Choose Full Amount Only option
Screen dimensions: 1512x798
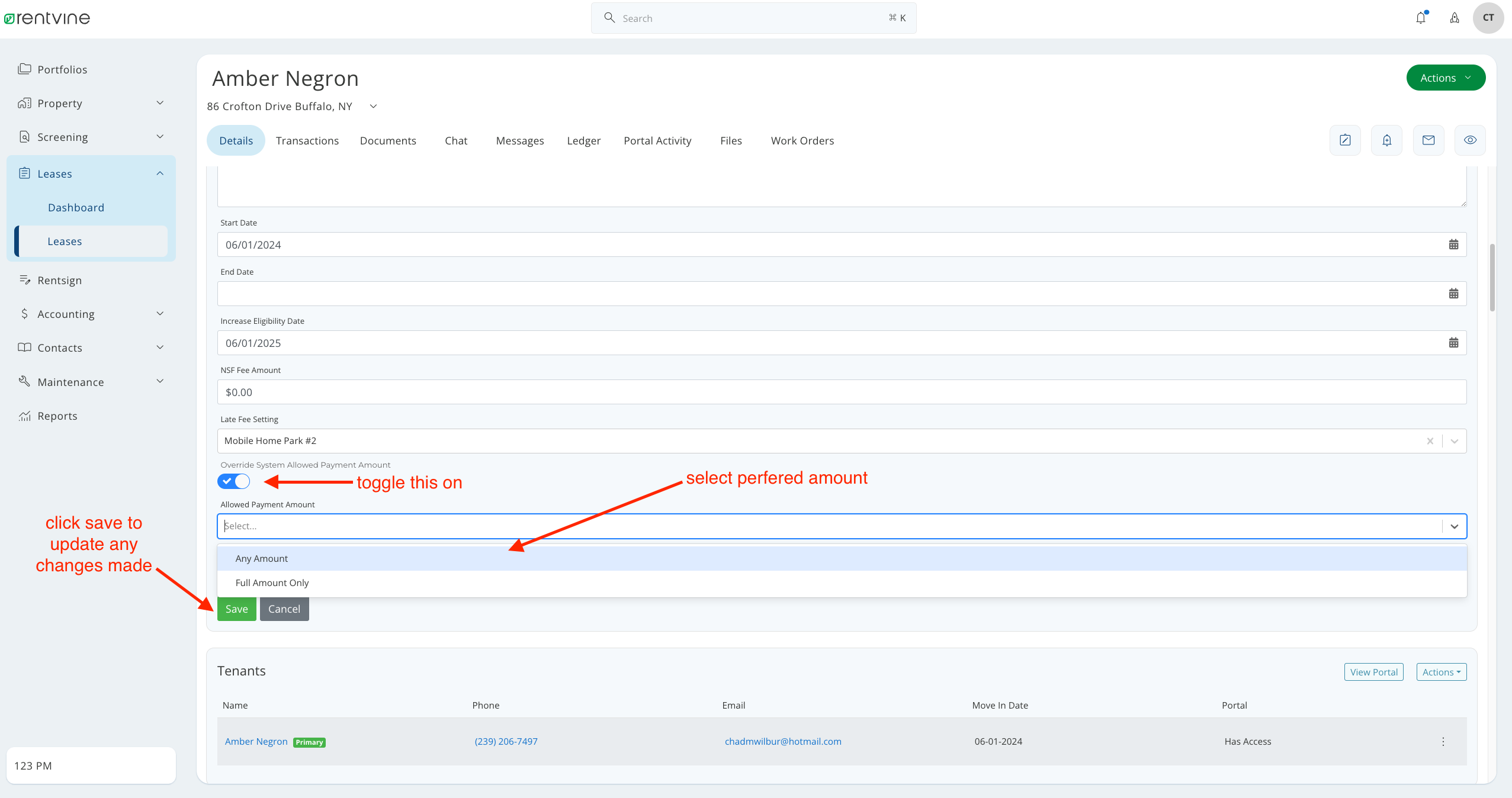[272, 583]
